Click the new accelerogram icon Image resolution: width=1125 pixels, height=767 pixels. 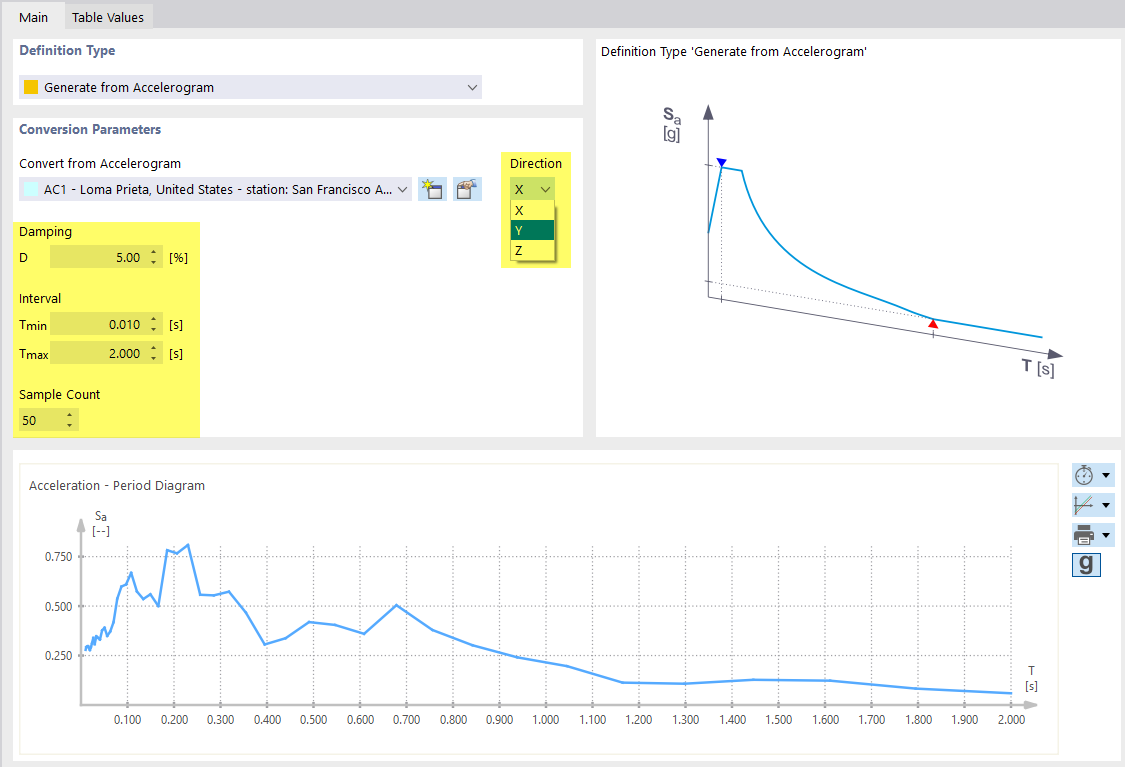(432, 188)
